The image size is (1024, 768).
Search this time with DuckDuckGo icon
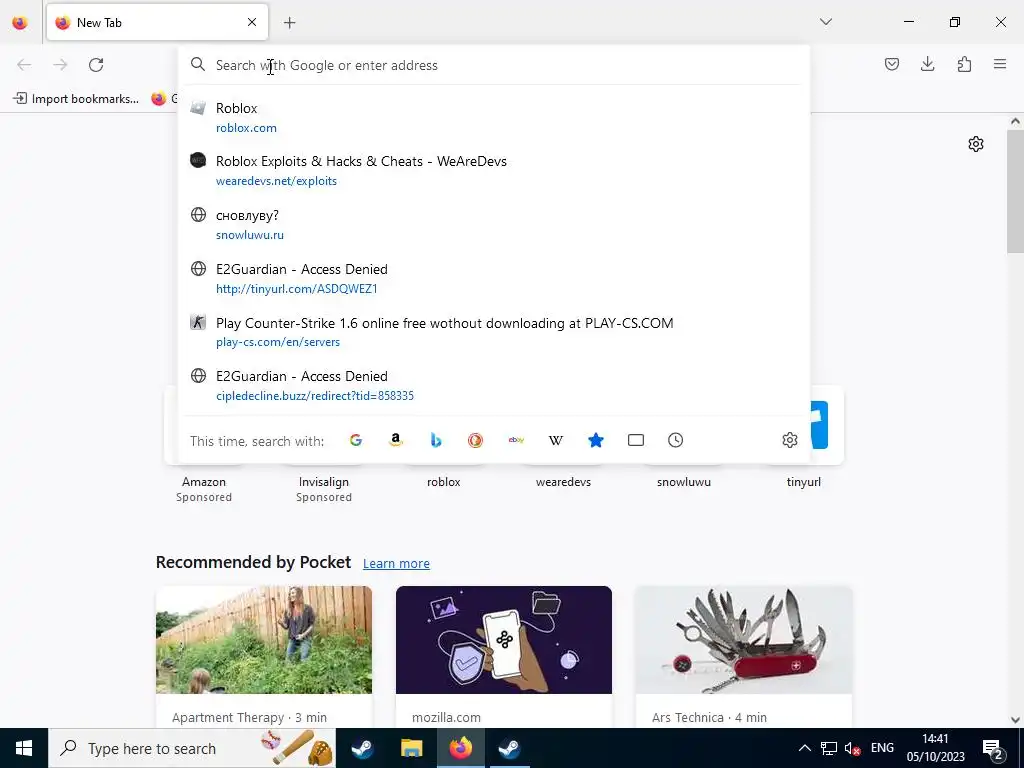click(x=475, y=440)
